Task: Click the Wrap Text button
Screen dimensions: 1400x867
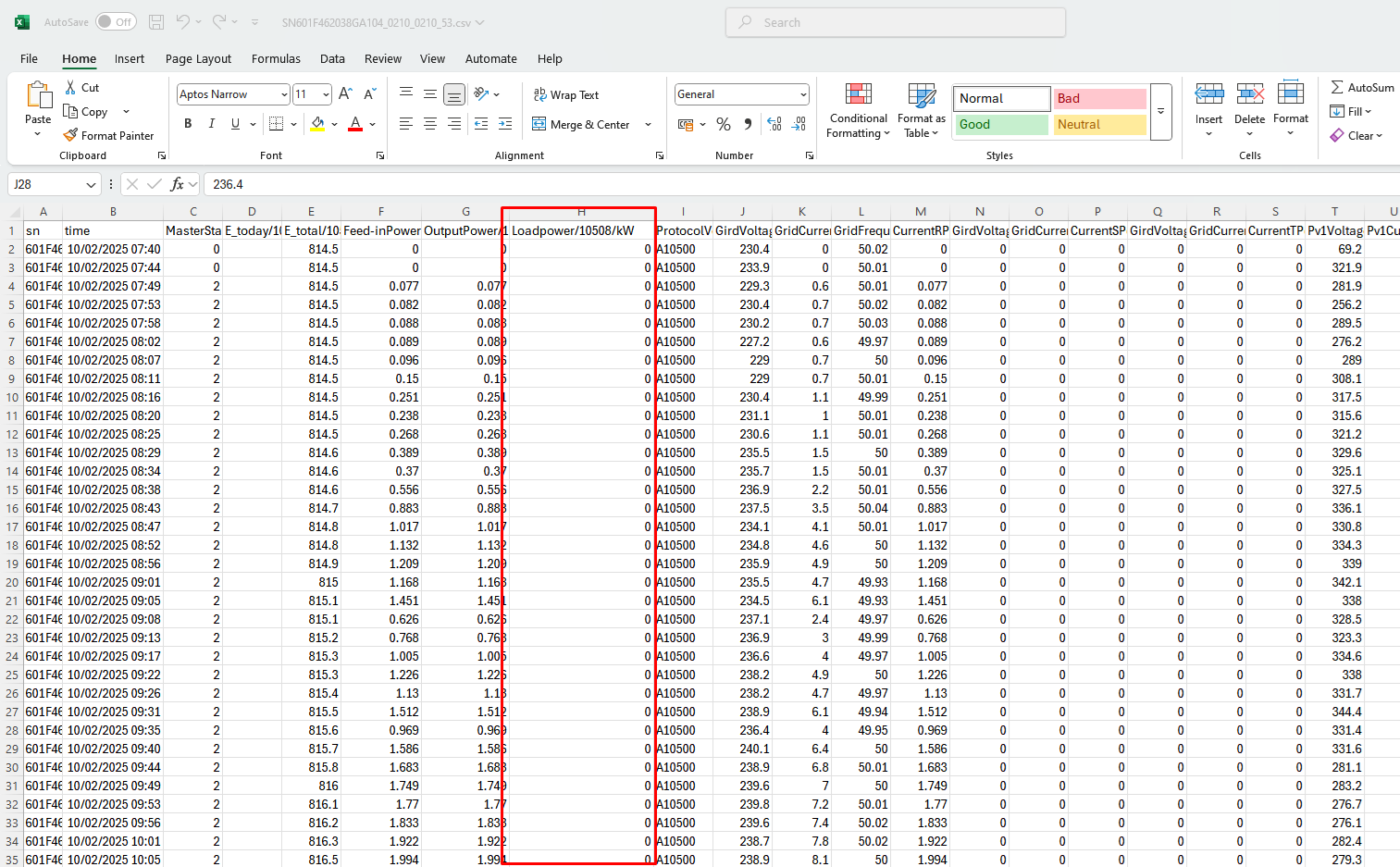Action: [x=565, y=94]
